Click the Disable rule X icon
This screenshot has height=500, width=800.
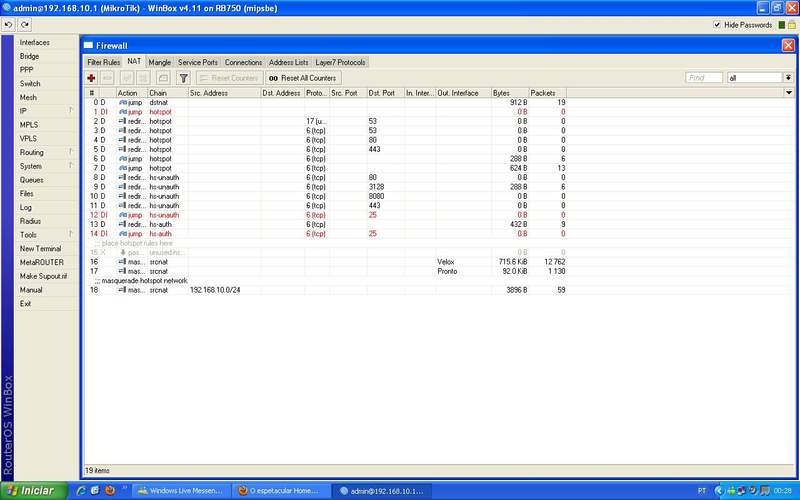[143, 78]
